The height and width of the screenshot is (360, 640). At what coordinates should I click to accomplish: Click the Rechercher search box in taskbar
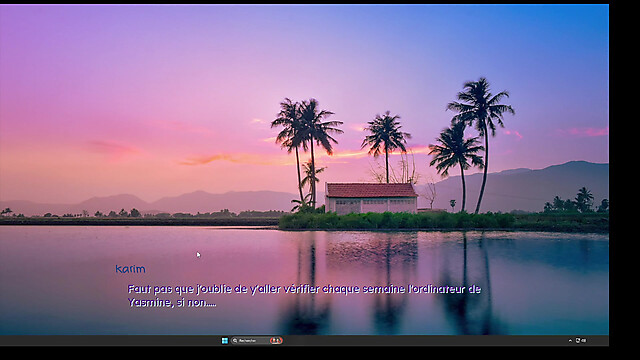257,340
